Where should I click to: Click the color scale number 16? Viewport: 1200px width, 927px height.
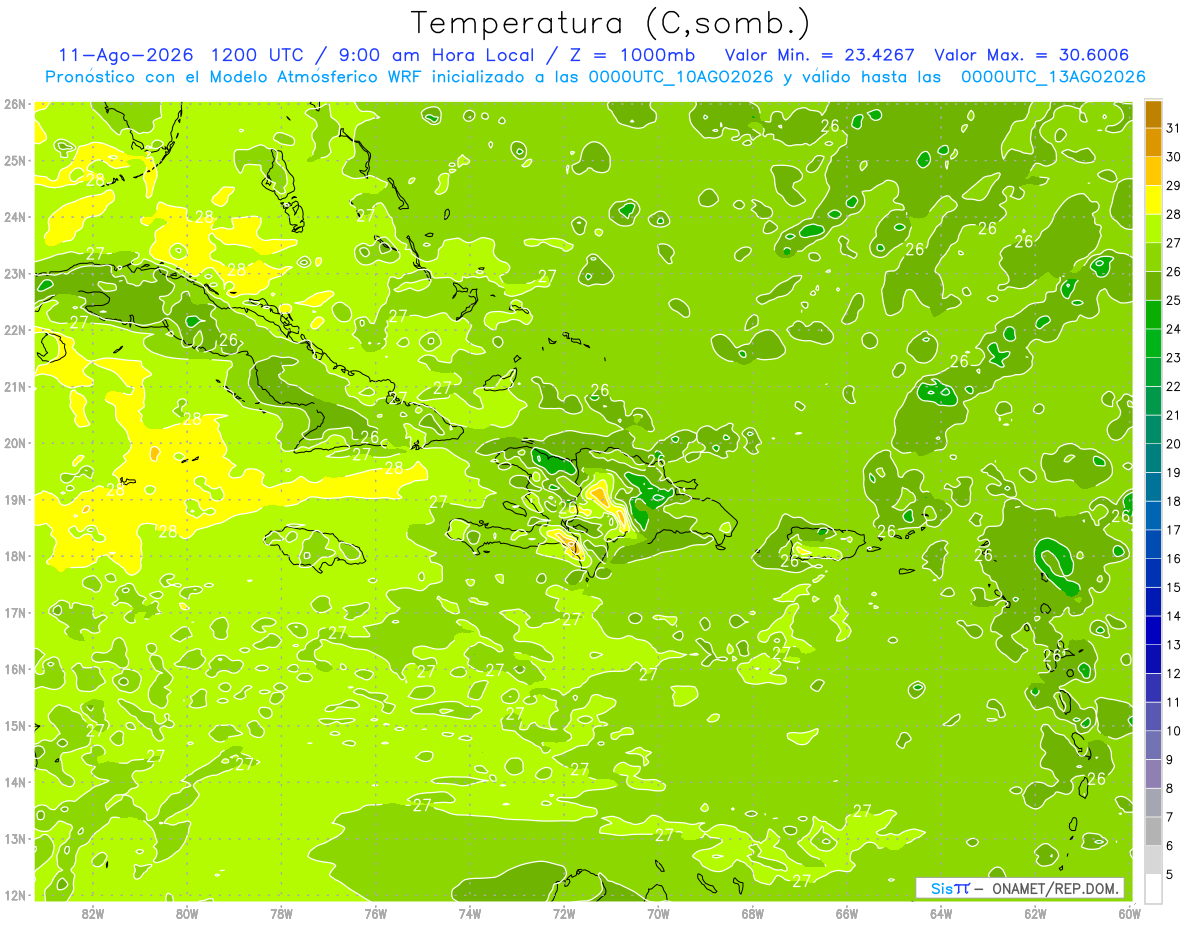[1173, 559]
